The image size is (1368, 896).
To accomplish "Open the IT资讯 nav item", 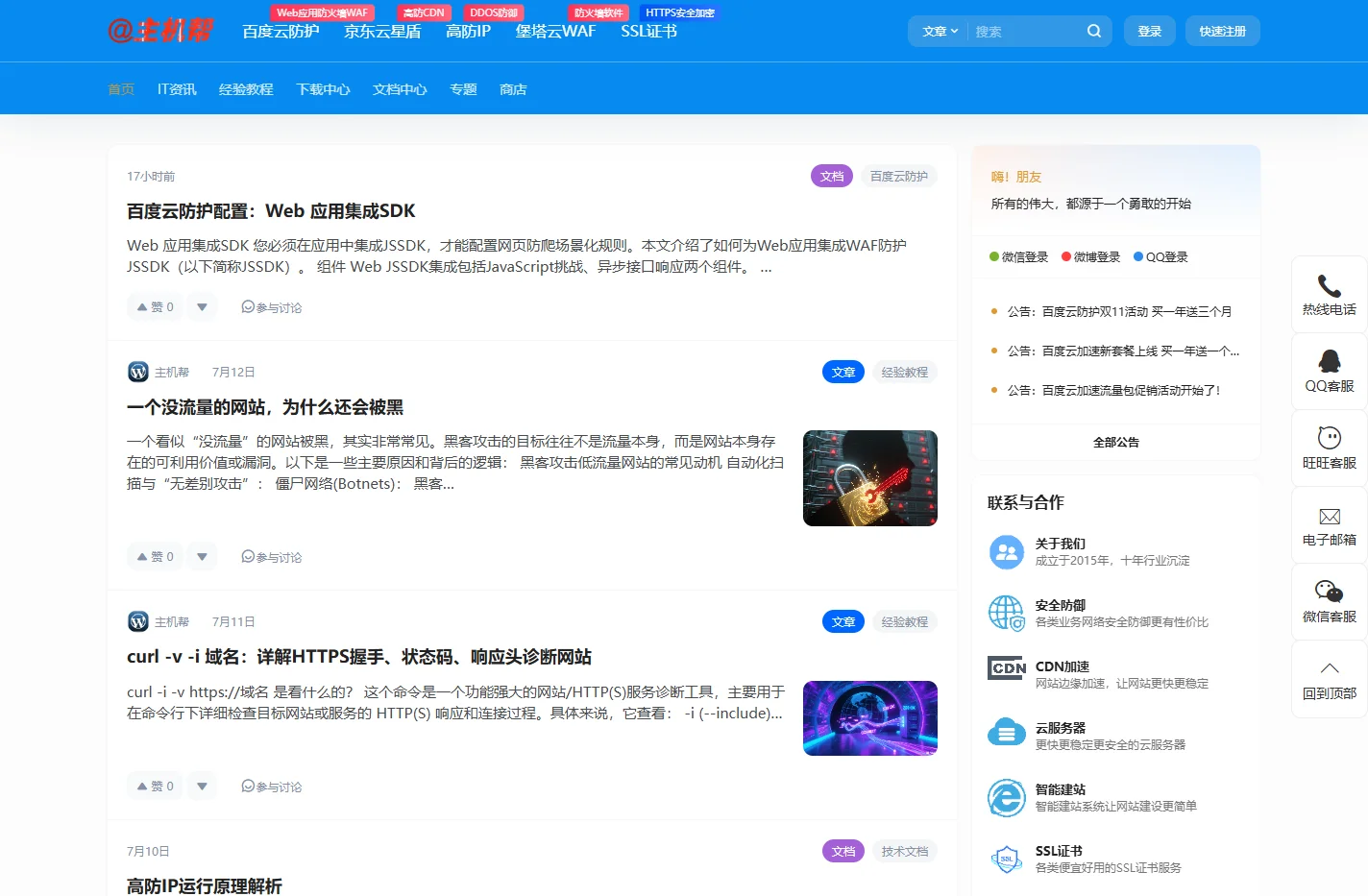I will (177, 89).
